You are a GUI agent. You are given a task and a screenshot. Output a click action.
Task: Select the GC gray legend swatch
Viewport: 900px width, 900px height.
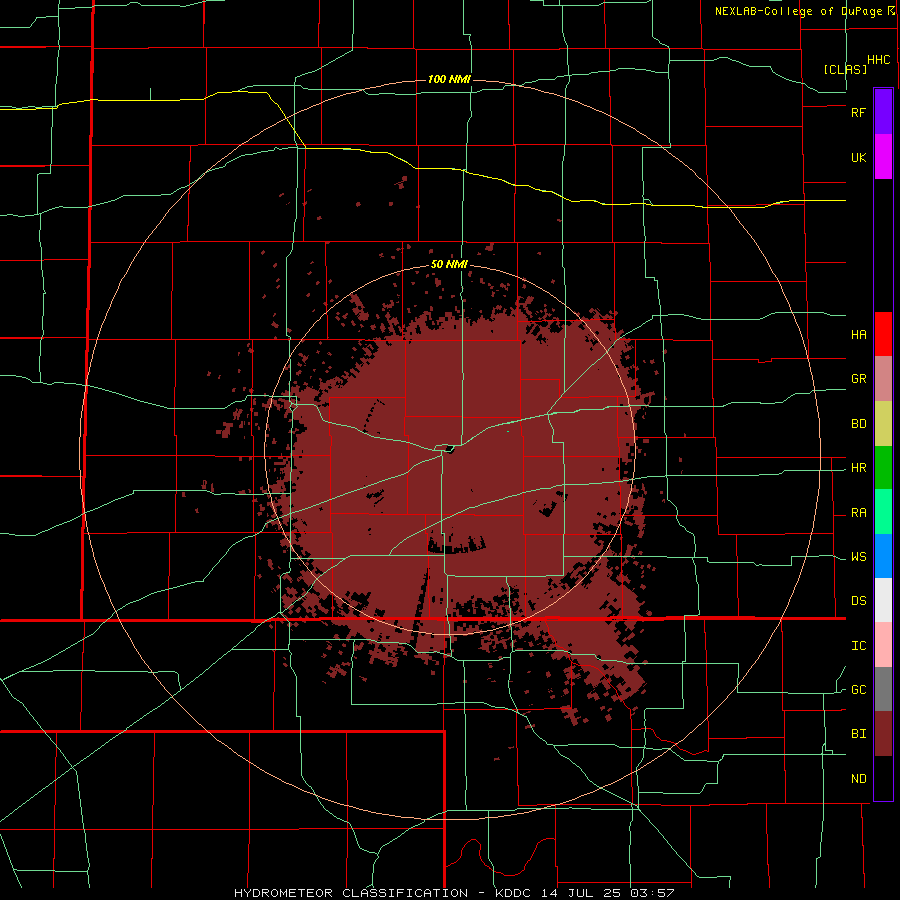click(883, 689)
